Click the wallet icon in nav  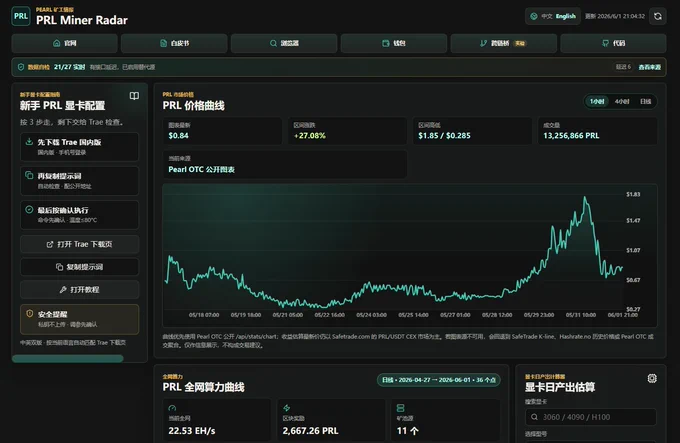pos(386,43)
